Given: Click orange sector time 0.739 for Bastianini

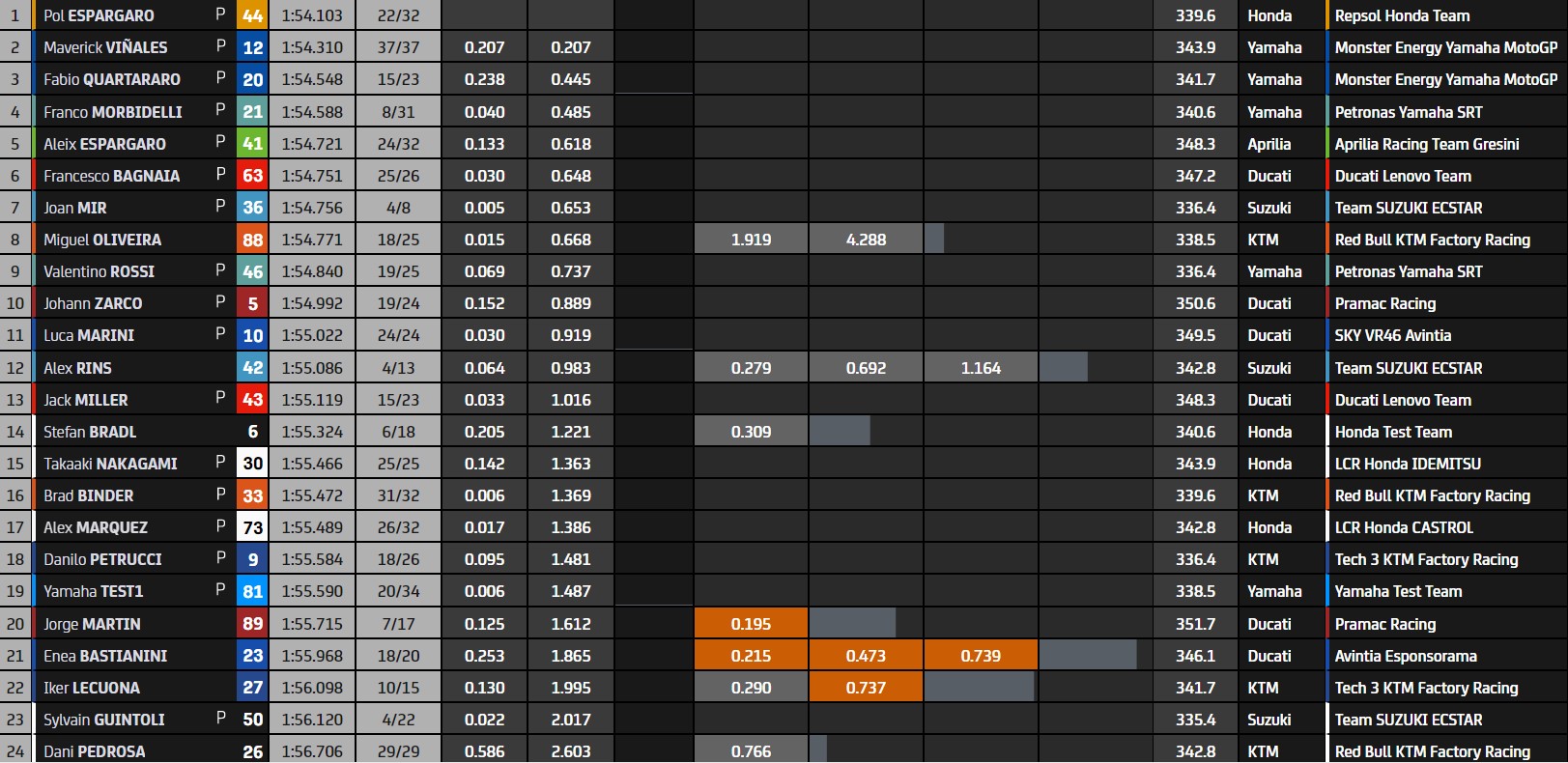Looking at the screenshot, I should pos(981,656).
